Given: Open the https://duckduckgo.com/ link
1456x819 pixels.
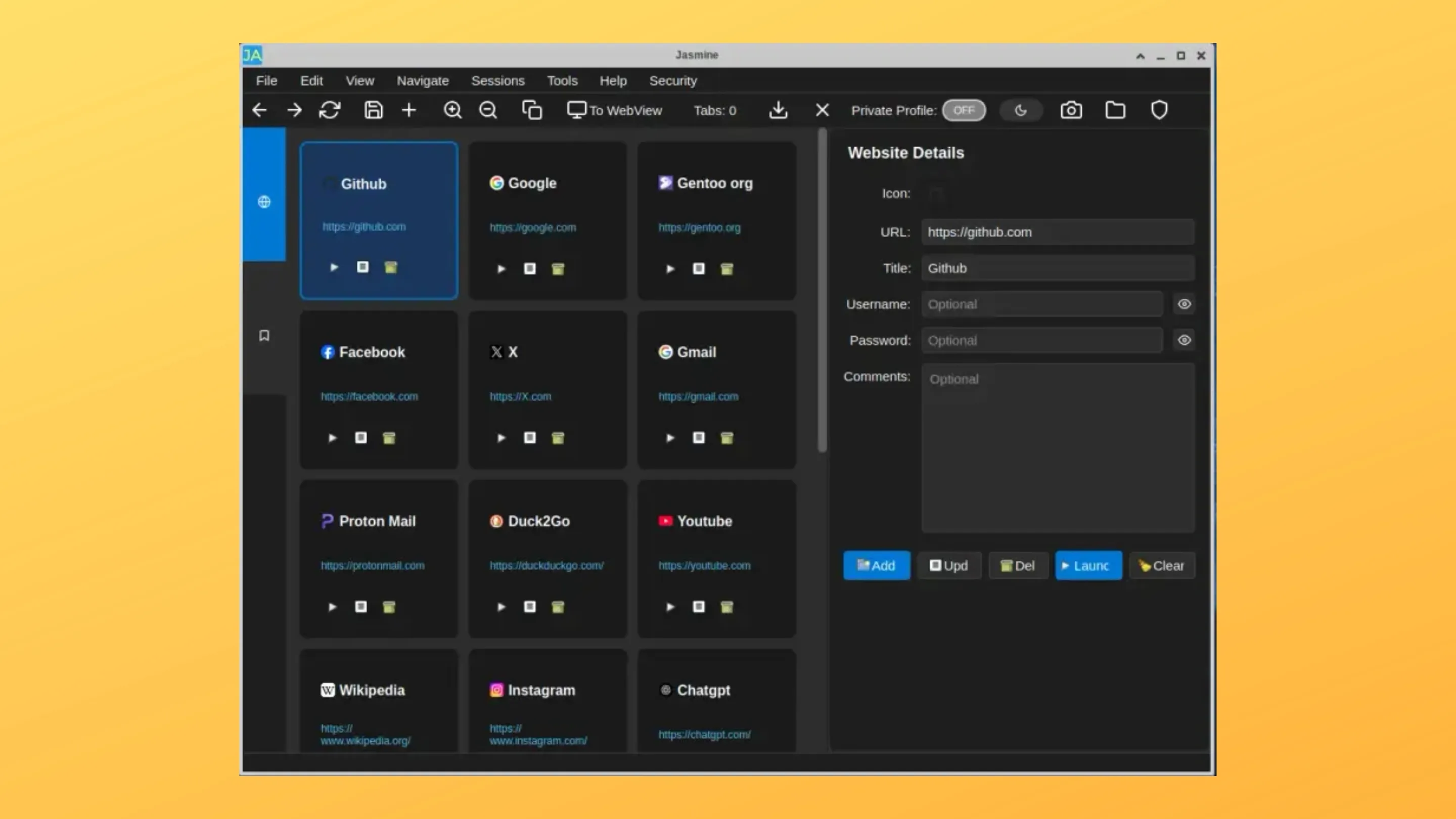Looking at the screenshot, I should (x=546, y=565).
